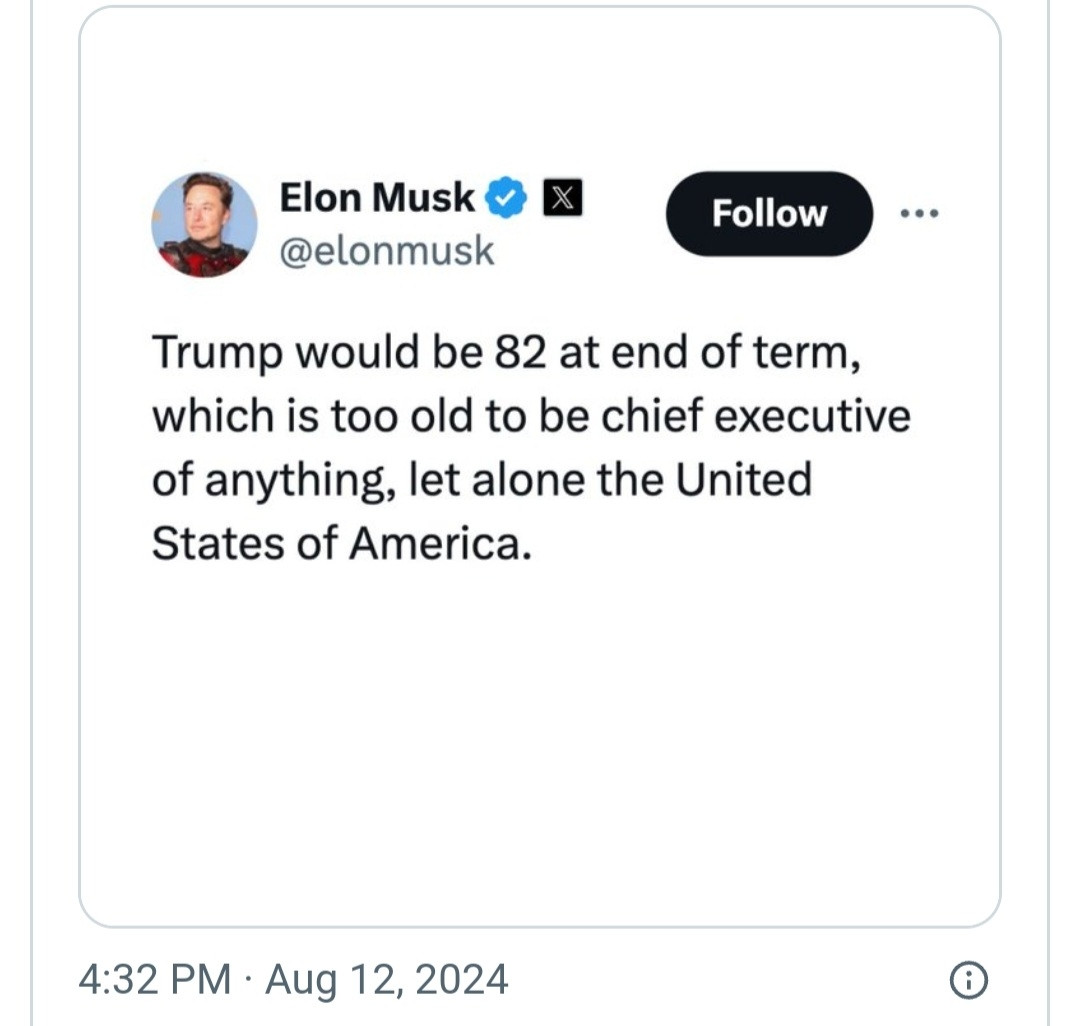1080x1026 pixels.
Task: Click the line 'of anything, let alone'
Action: click(x=482, y=481)
